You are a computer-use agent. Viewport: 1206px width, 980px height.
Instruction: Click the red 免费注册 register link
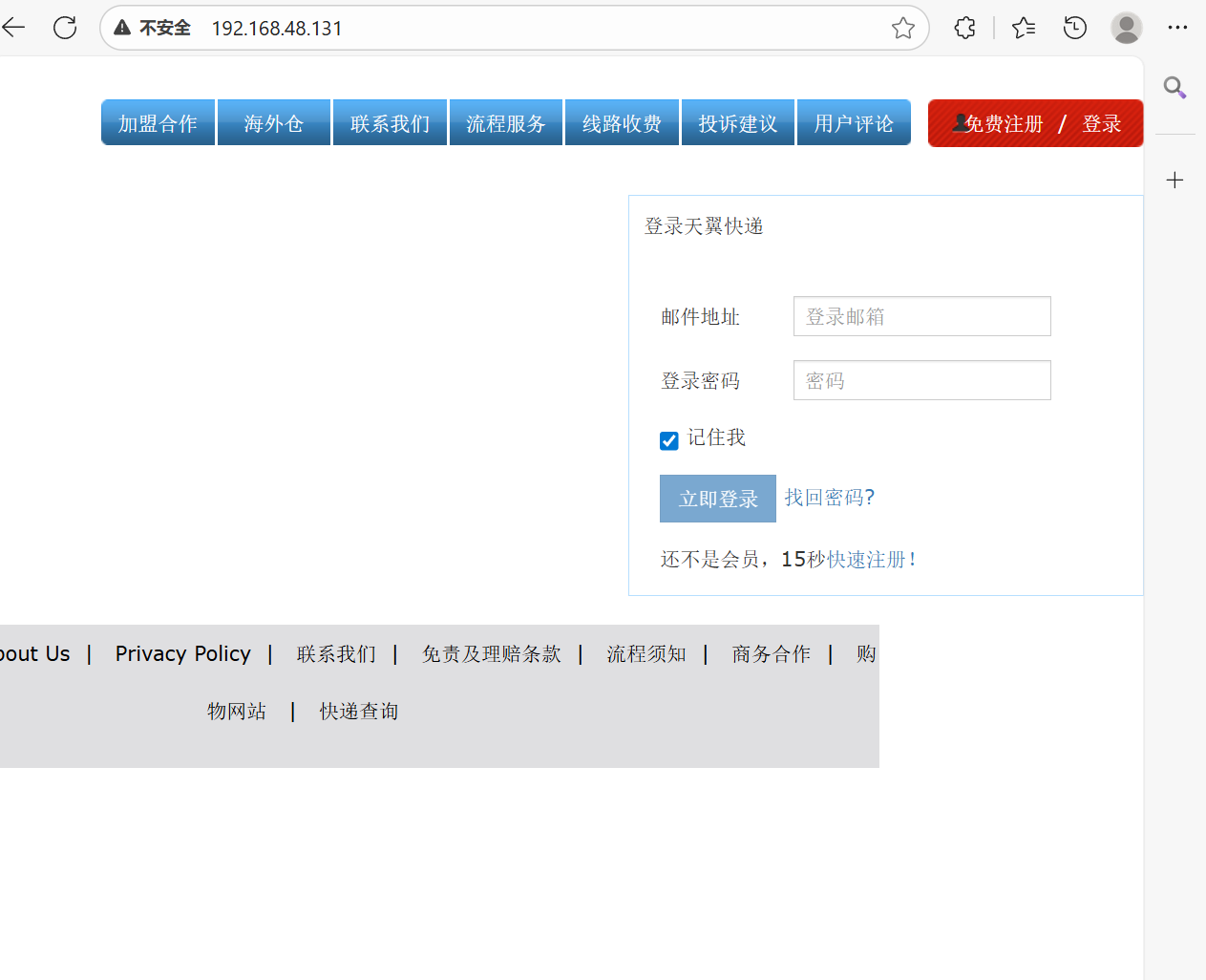[1004, 124]
